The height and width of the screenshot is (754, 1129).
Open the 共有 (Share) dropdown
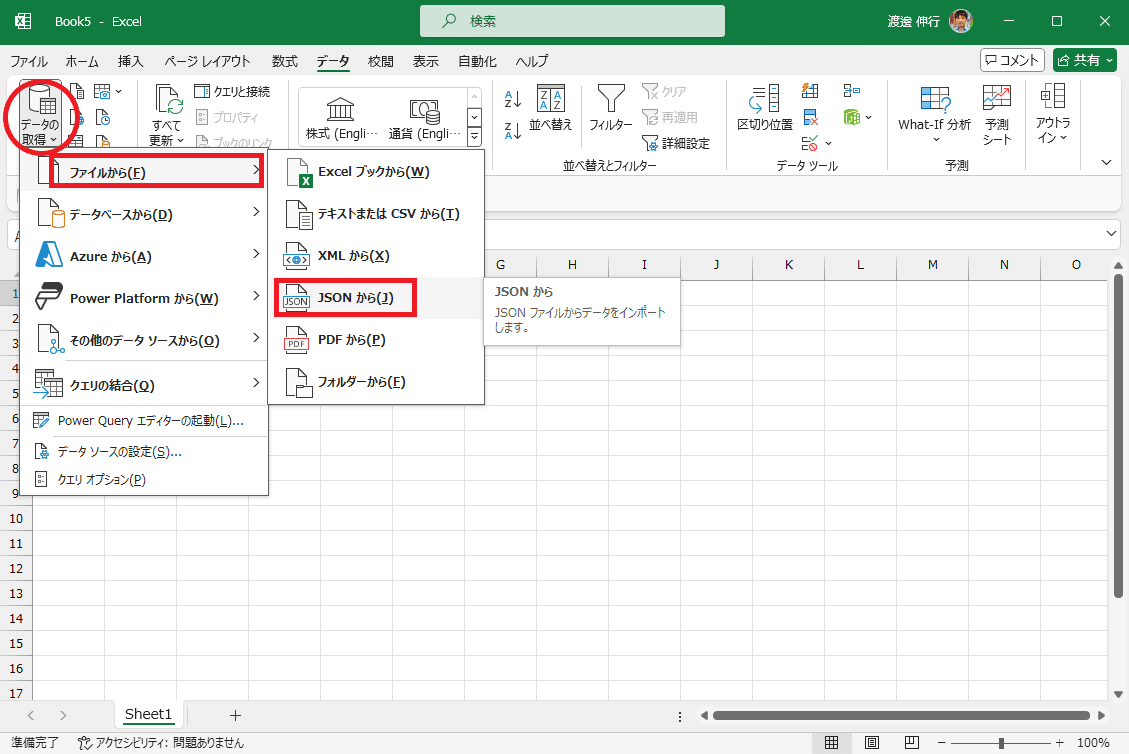pyautogui.click(x=1084, y=60)
